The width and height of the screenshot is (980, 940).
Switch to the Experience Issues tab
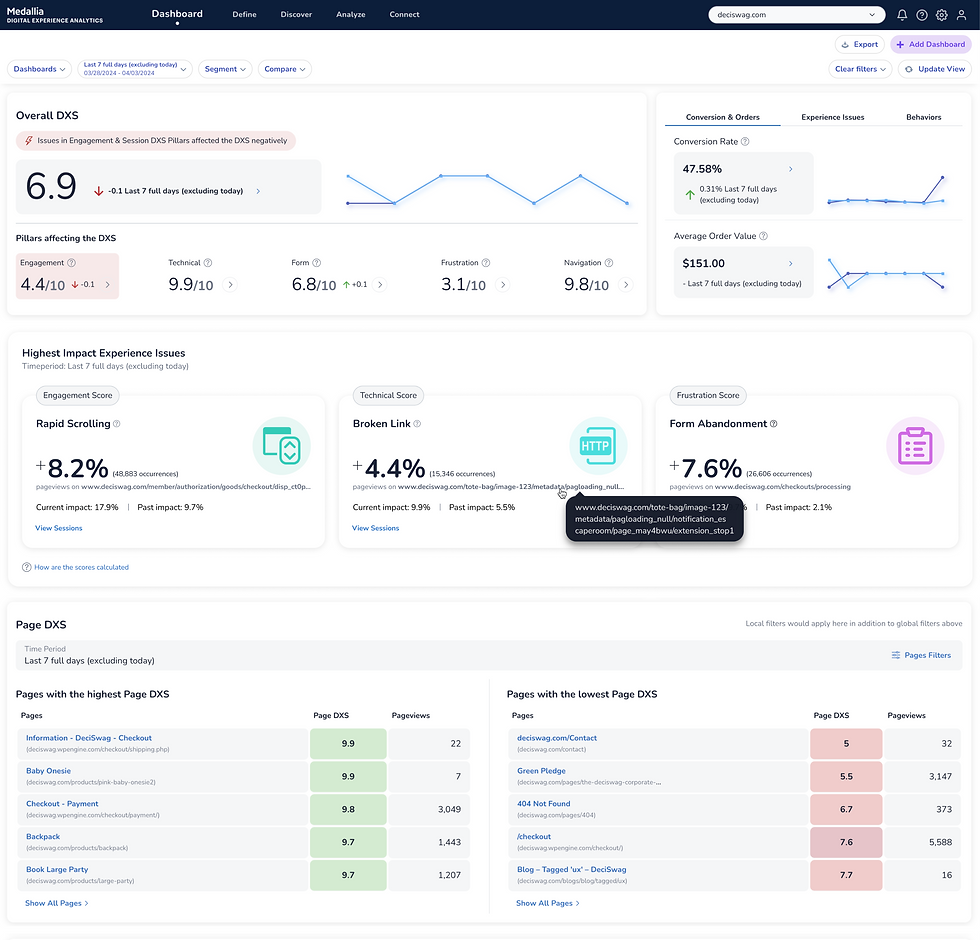tap(832, 118)
